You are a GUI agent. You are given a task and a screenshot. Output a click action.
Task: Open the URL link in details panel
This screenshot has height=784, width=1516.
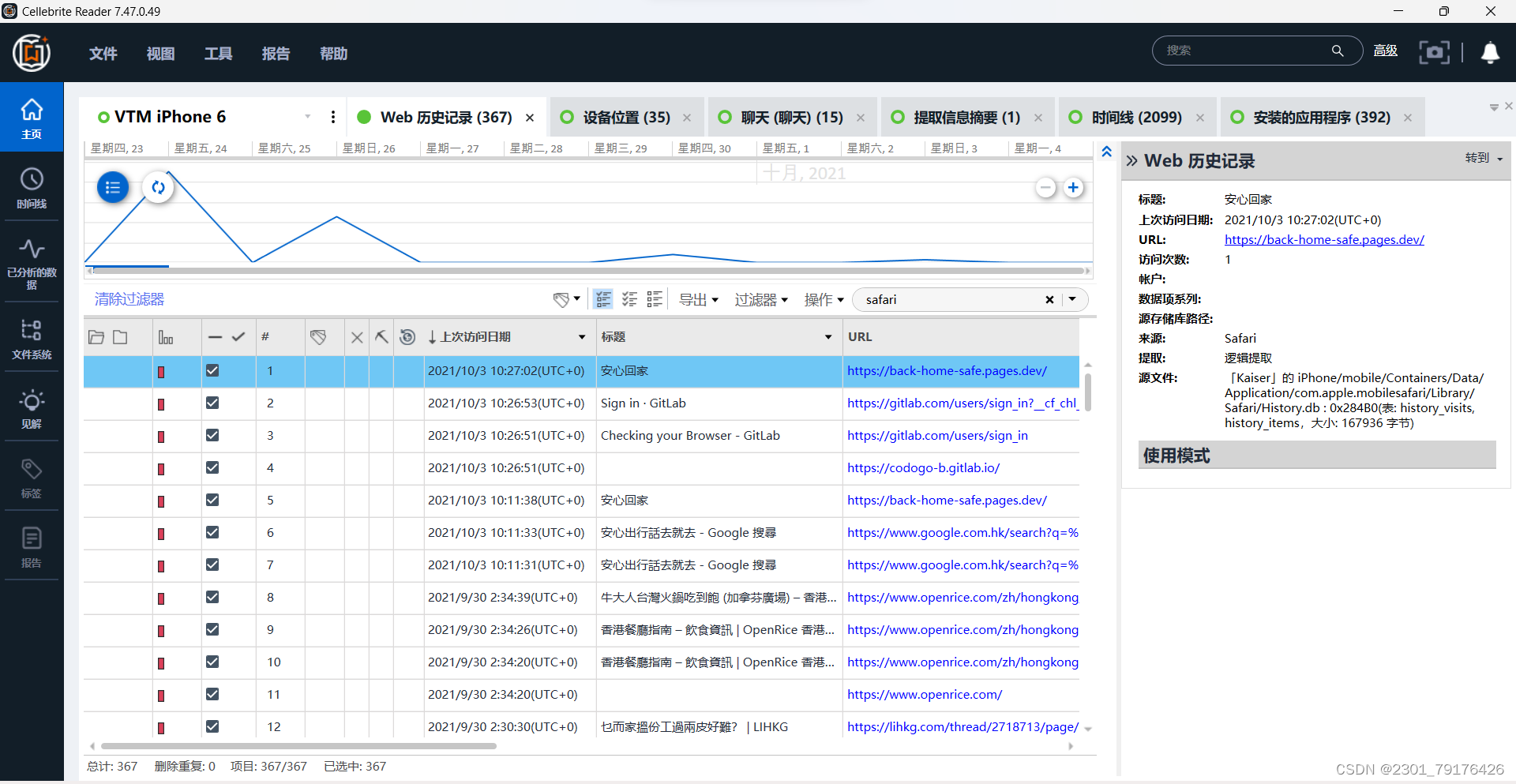[x=1324, y=239]
